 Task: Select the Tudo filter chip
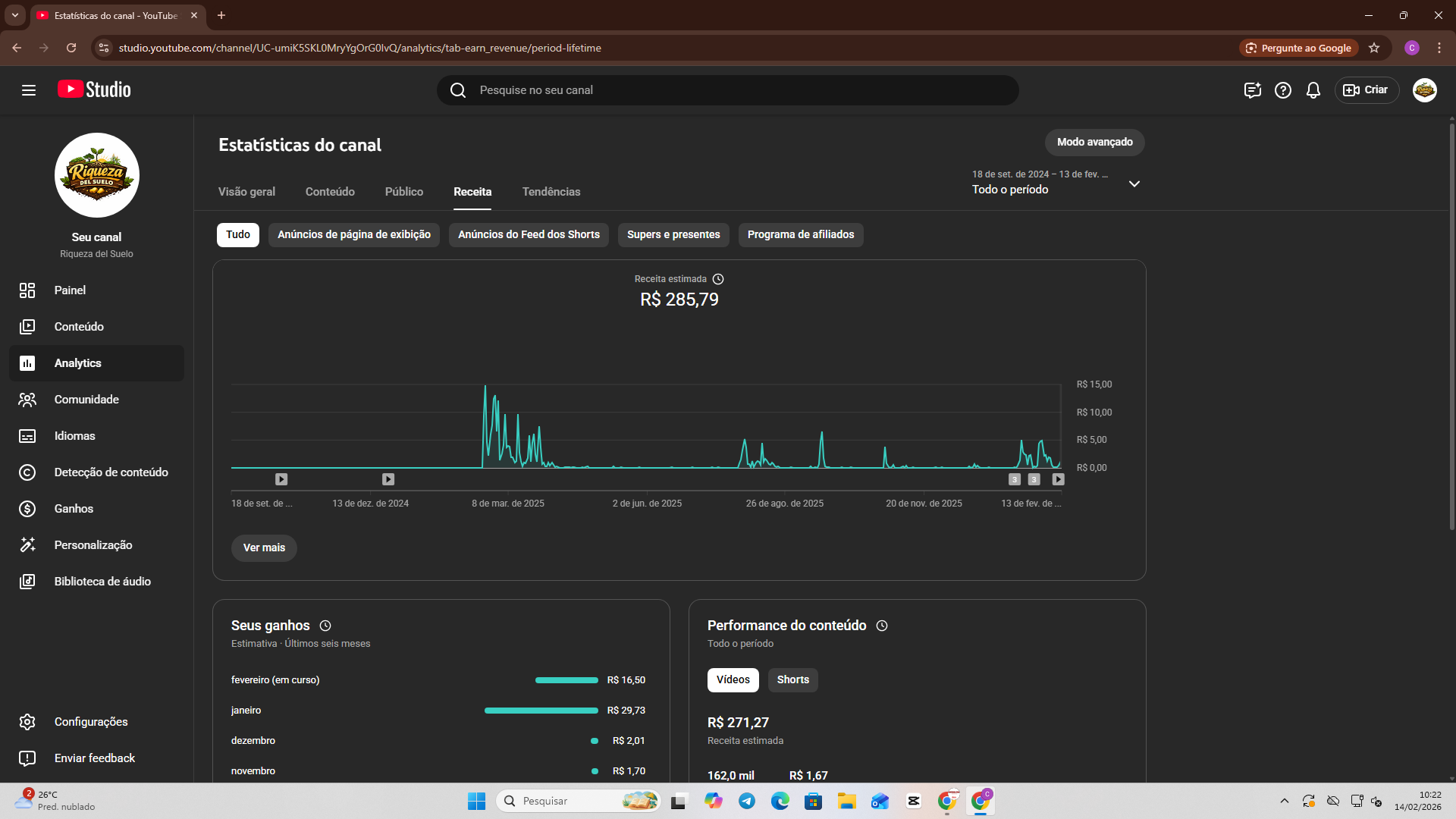coord(237,235)
